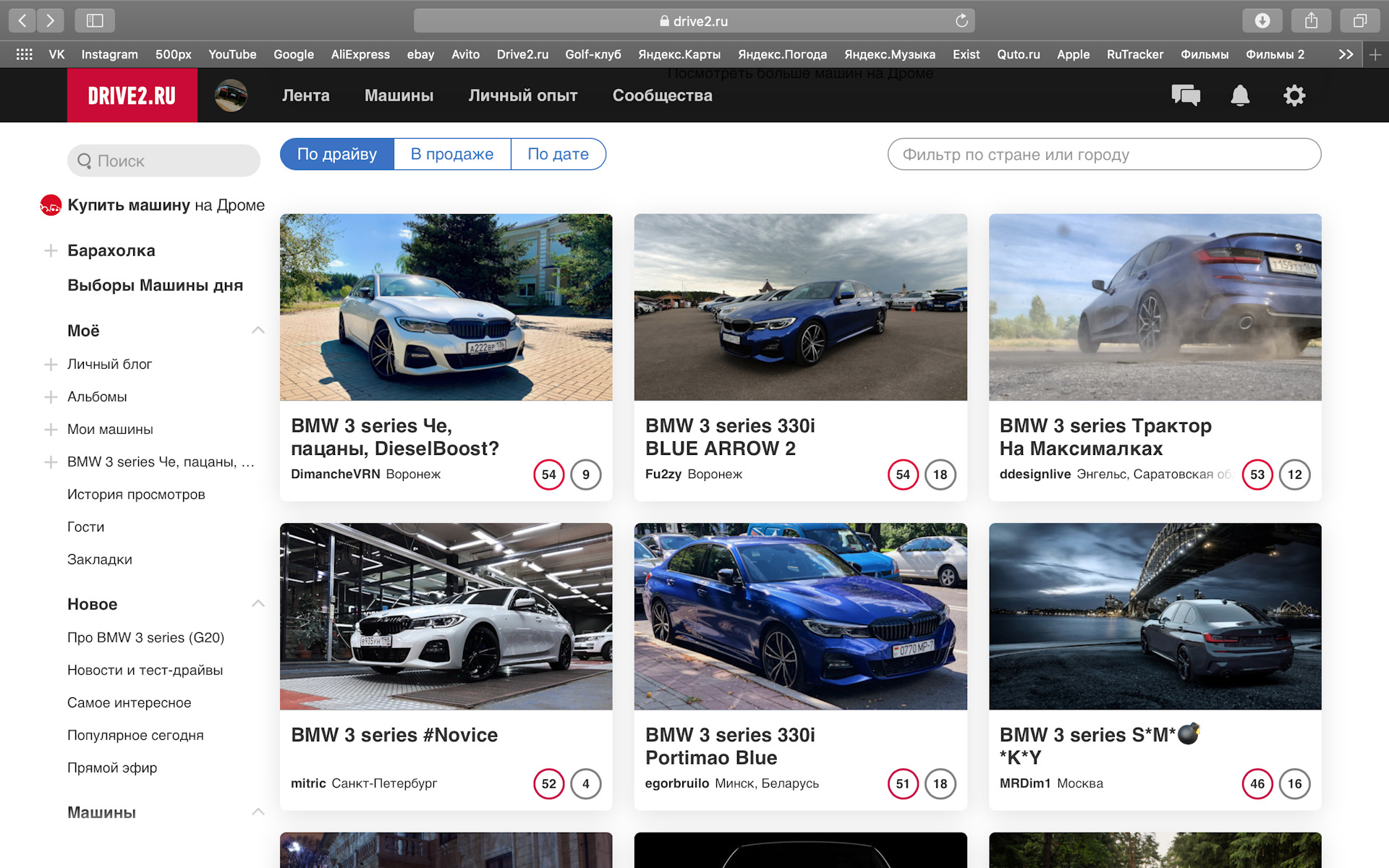Collapse the Новое section
Screen dimensions: 1389x868
click(258, 604)
